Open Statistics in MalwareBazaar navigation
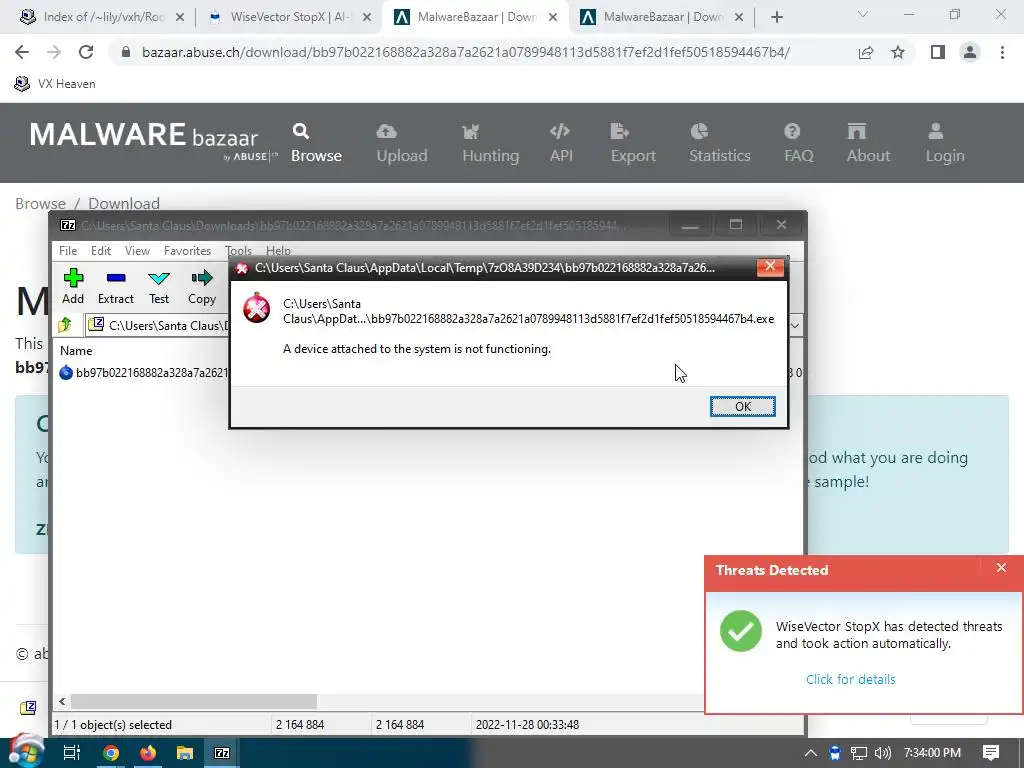 tap(720, 142)
